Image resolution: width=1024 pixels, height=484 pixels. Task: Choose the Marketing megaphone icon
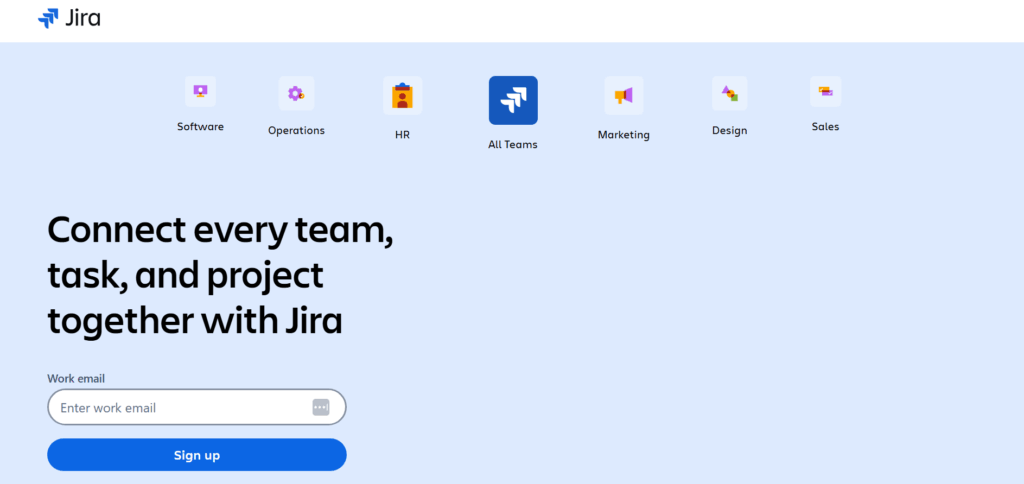point(624,96)
